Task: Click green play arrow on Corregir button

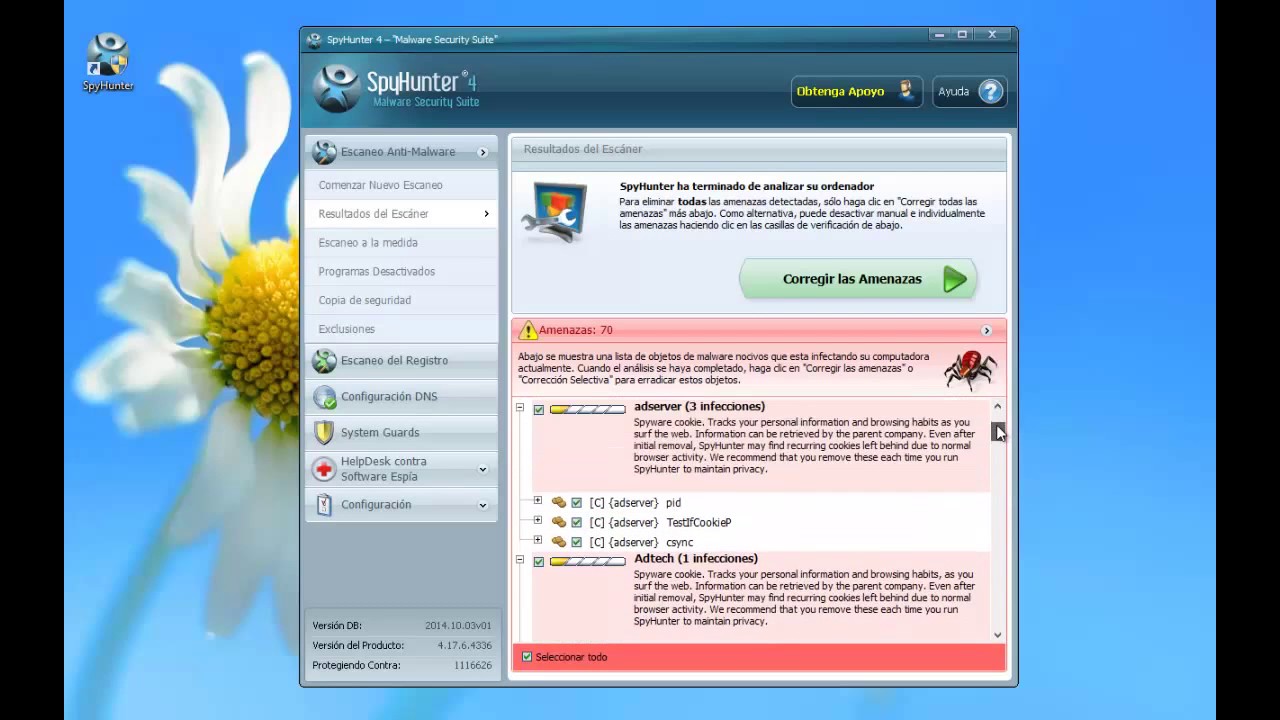Action: pos(955,279)
